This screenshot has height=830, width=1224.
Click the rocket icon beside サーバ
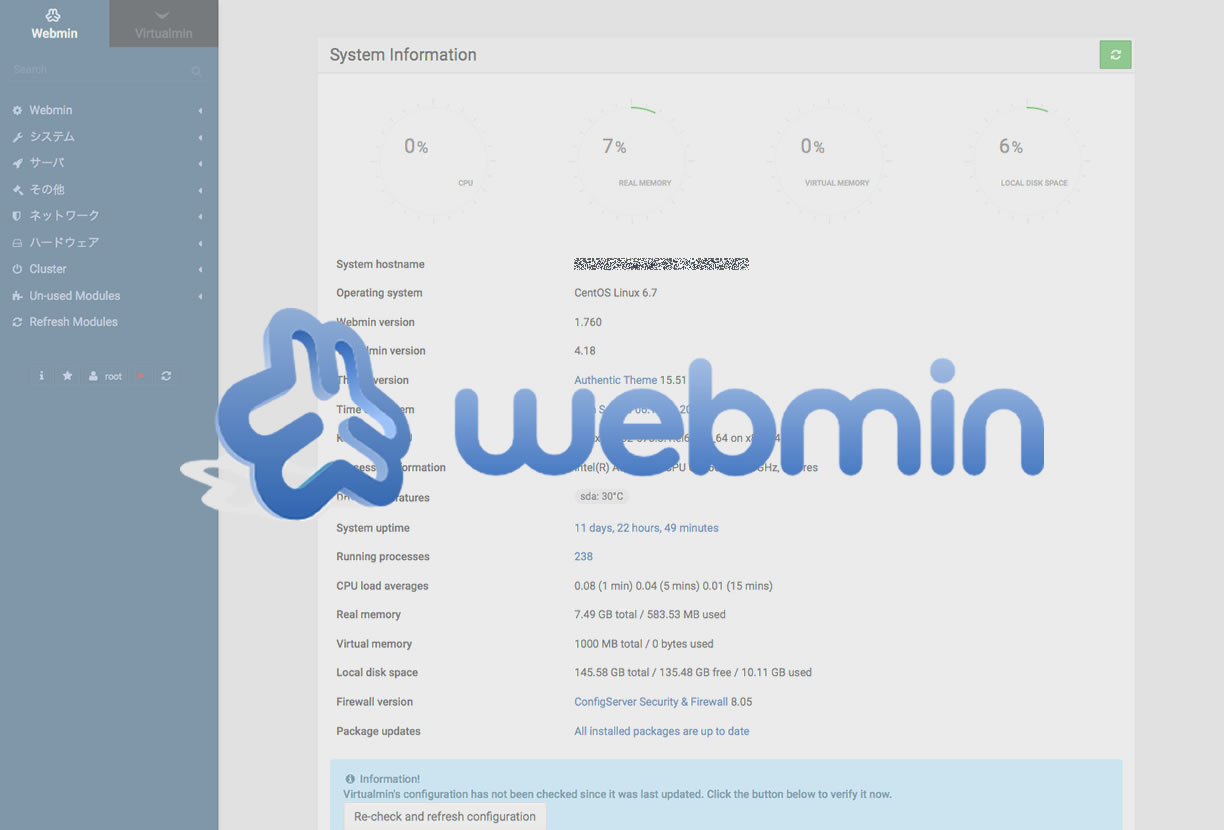tap(17, 163)
